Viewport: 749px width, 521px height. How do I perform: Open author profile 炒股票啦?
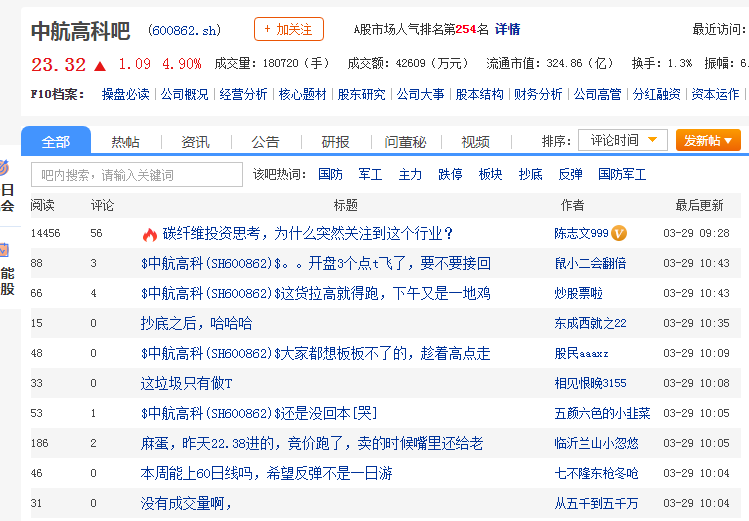click(578, 293)
